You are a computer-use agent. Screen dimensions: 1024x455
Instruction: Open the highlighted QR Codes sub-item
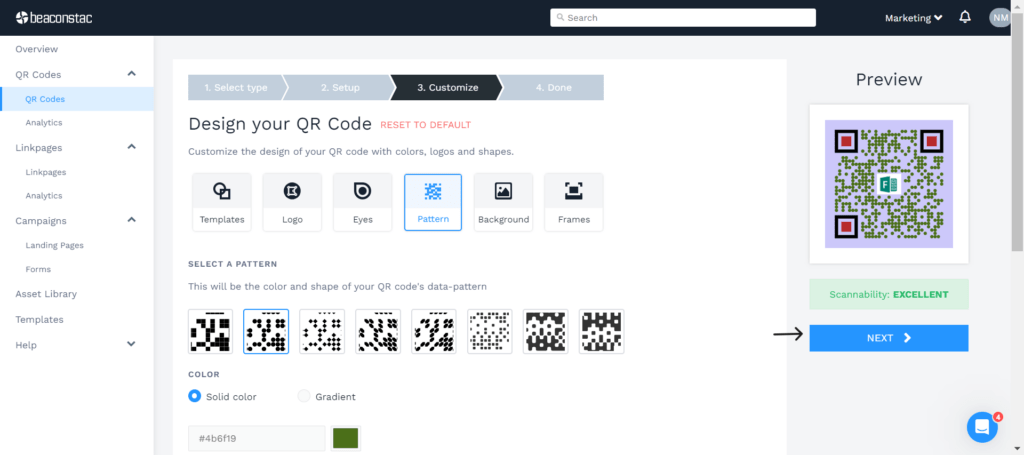(76, 99)
